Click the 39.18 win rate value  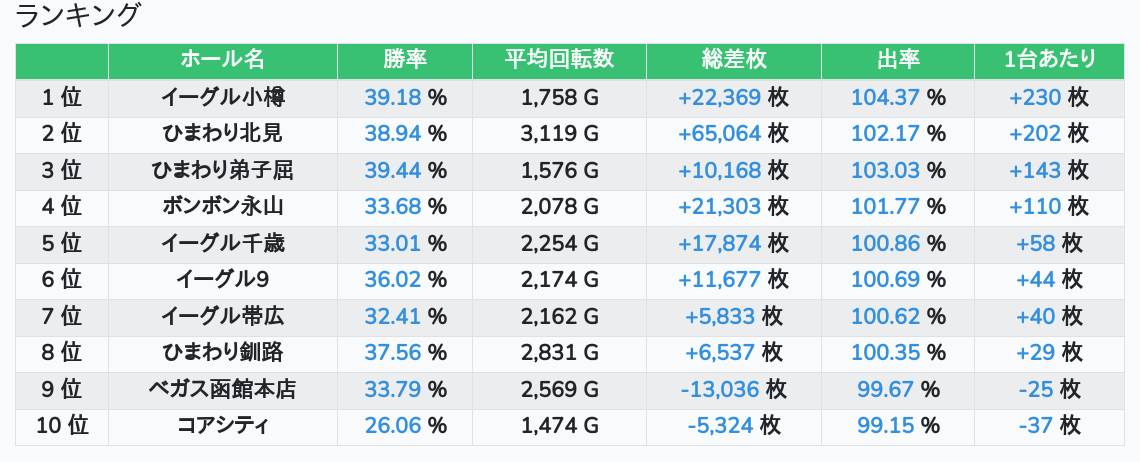393,97
